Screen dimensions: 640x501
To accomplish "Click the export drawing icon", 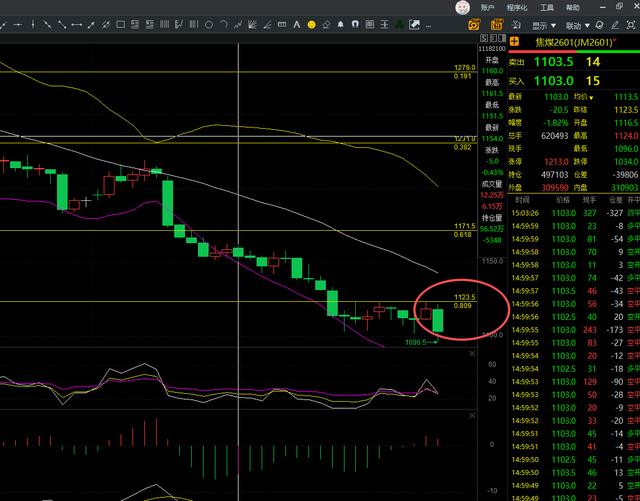I will (414, 25).
